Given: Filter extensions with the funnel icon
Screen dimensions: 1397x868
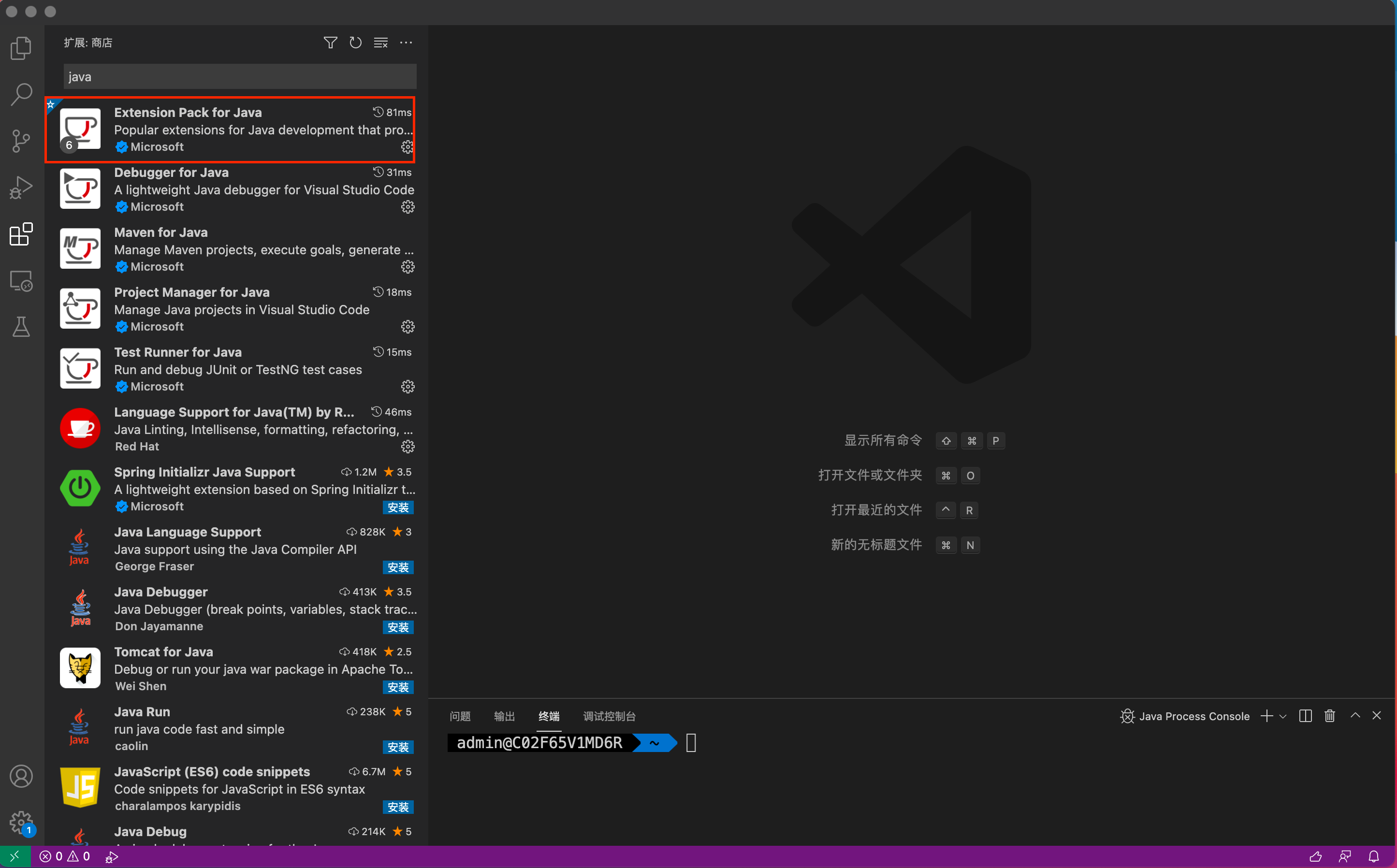Looking at the screenshot, I should [x=330, y=43].
